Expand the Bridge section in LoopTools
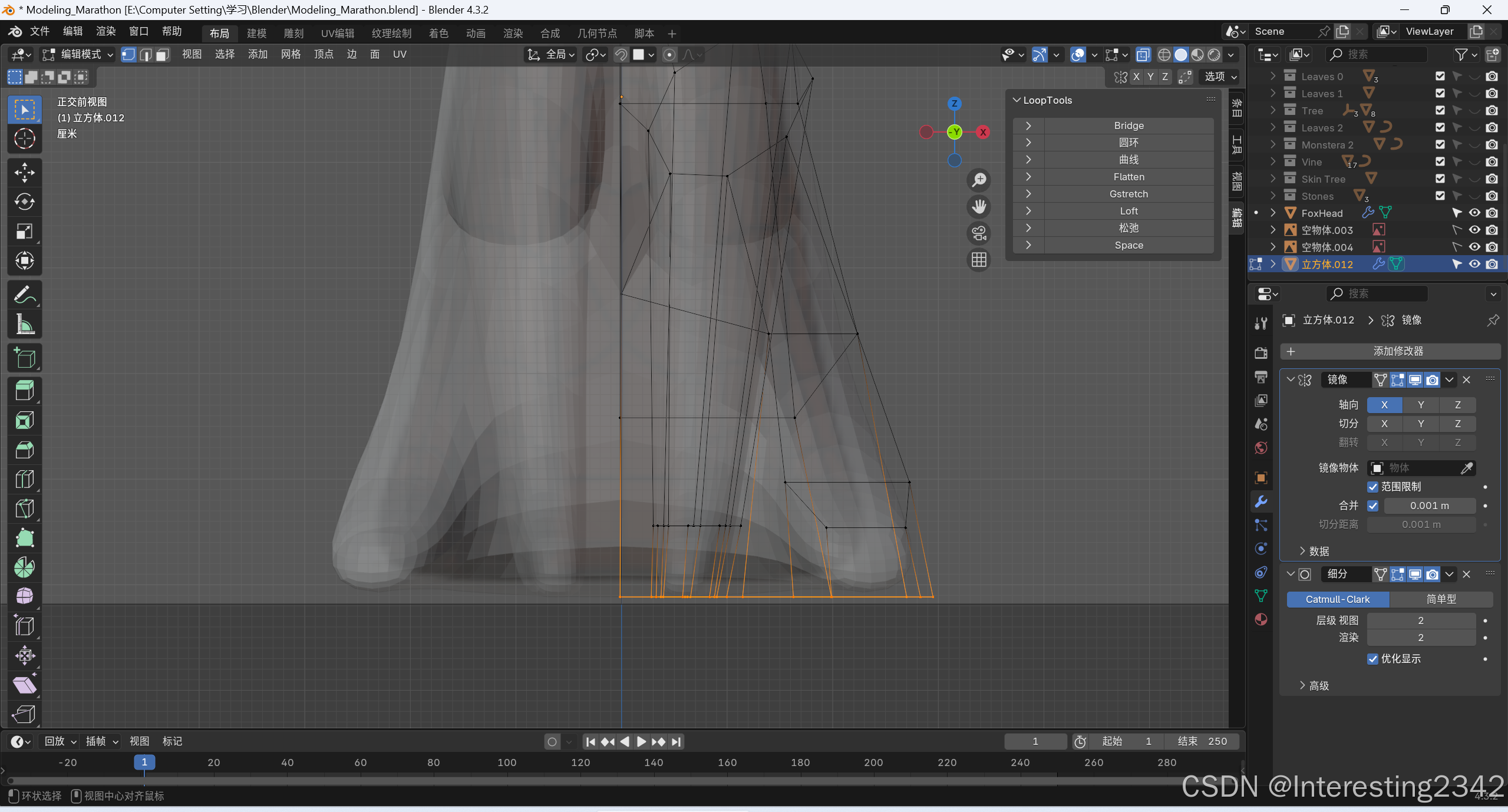Viewport: 1508px width, 812px height. coord(1028,126)
